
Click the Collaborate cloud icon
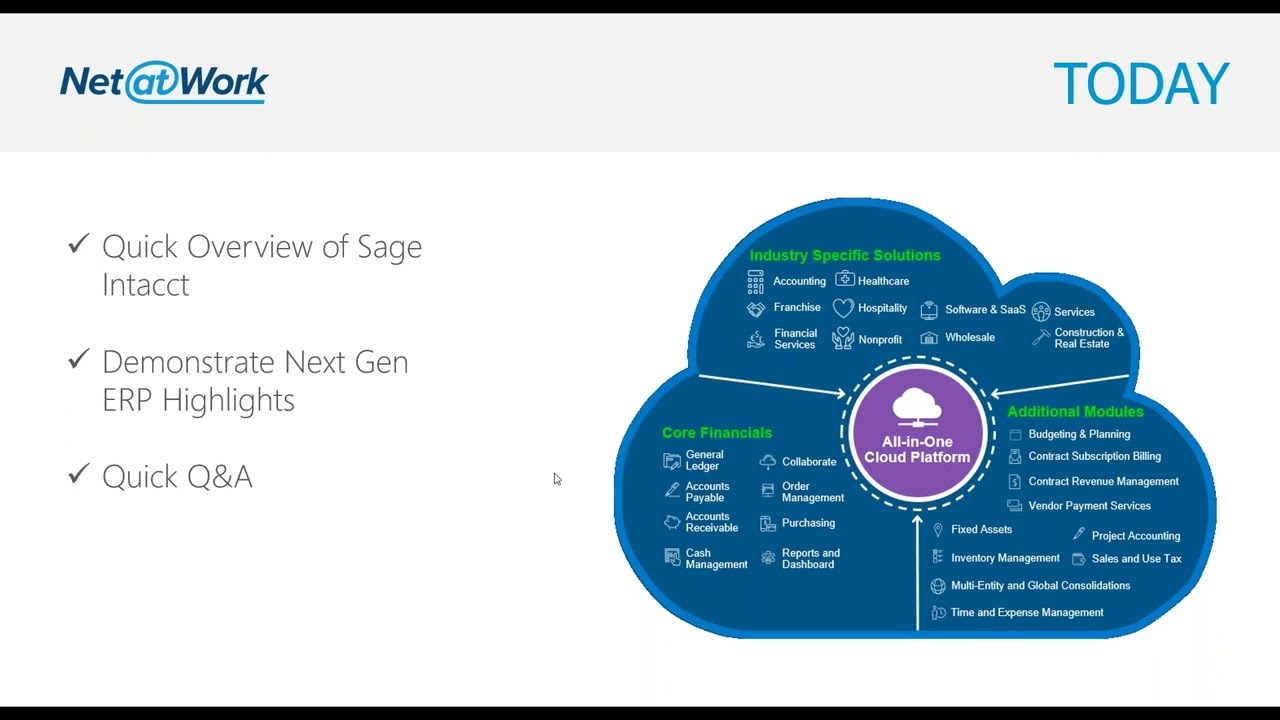click(768, 462)
